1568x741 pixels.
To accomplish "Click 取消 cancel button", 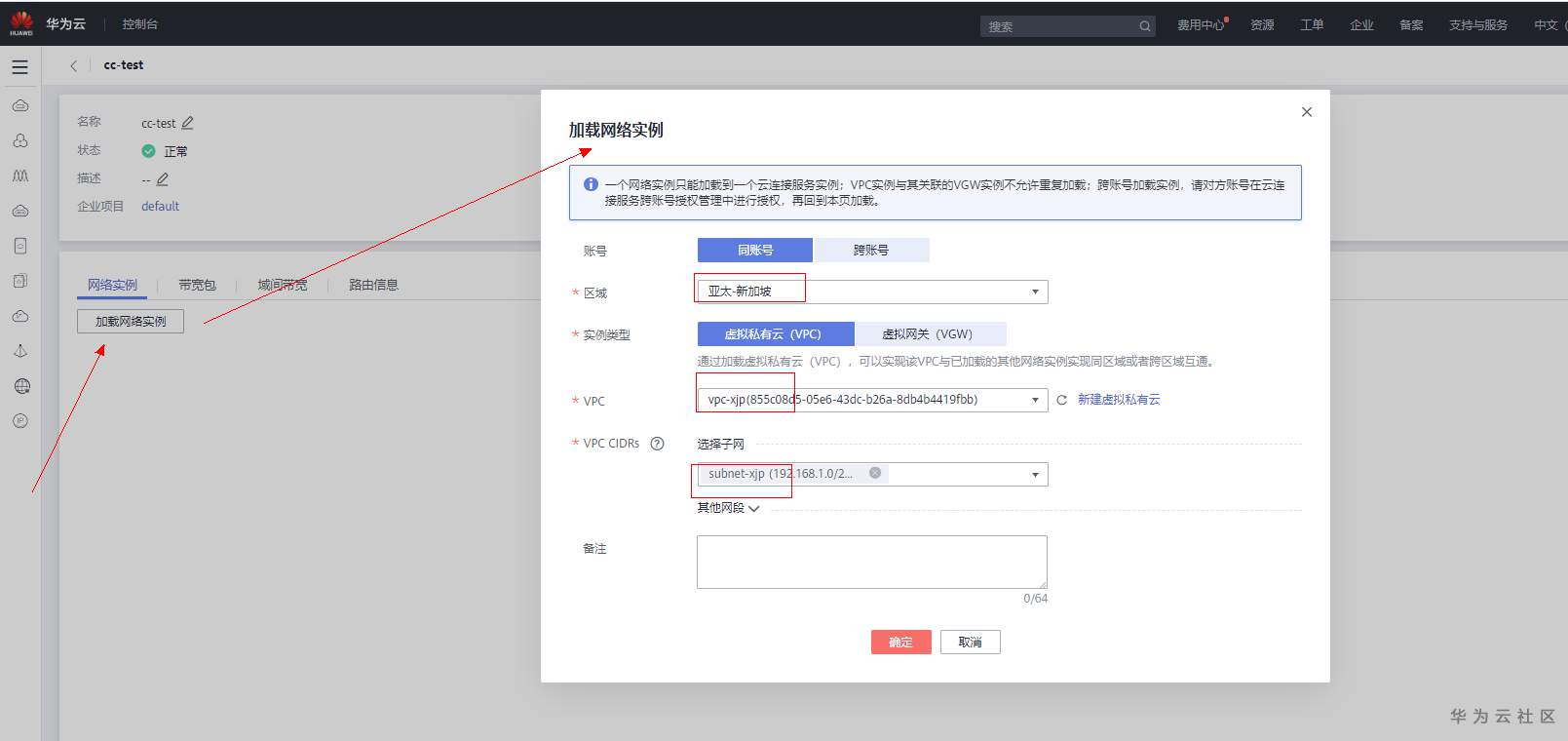I will [971, 642].
